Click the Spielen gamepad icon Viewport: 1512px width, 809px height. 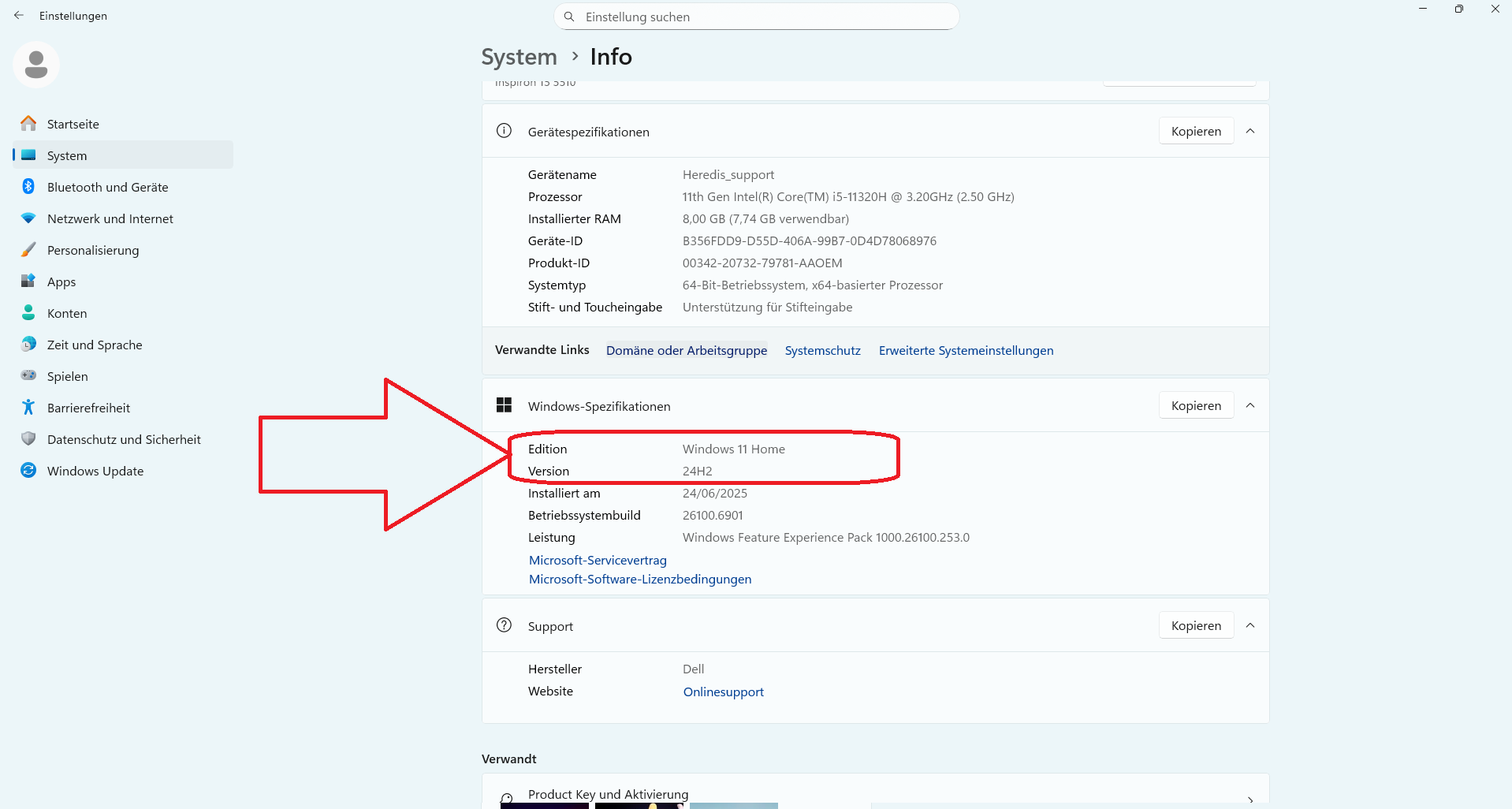click(x=28, y=376)
